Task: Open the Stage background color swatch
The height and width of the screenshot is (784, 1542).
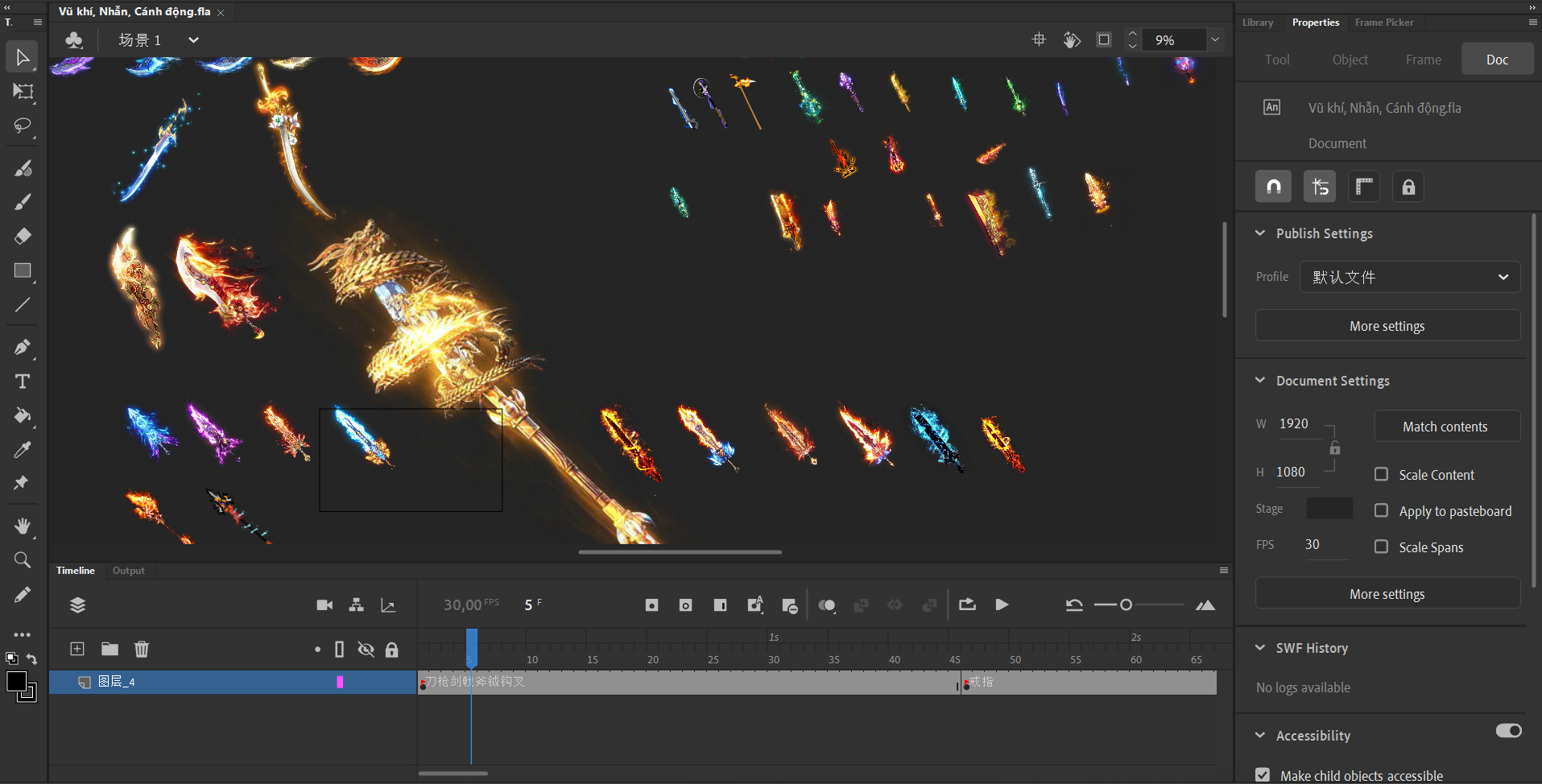Action: click(x=1329, y=509)
